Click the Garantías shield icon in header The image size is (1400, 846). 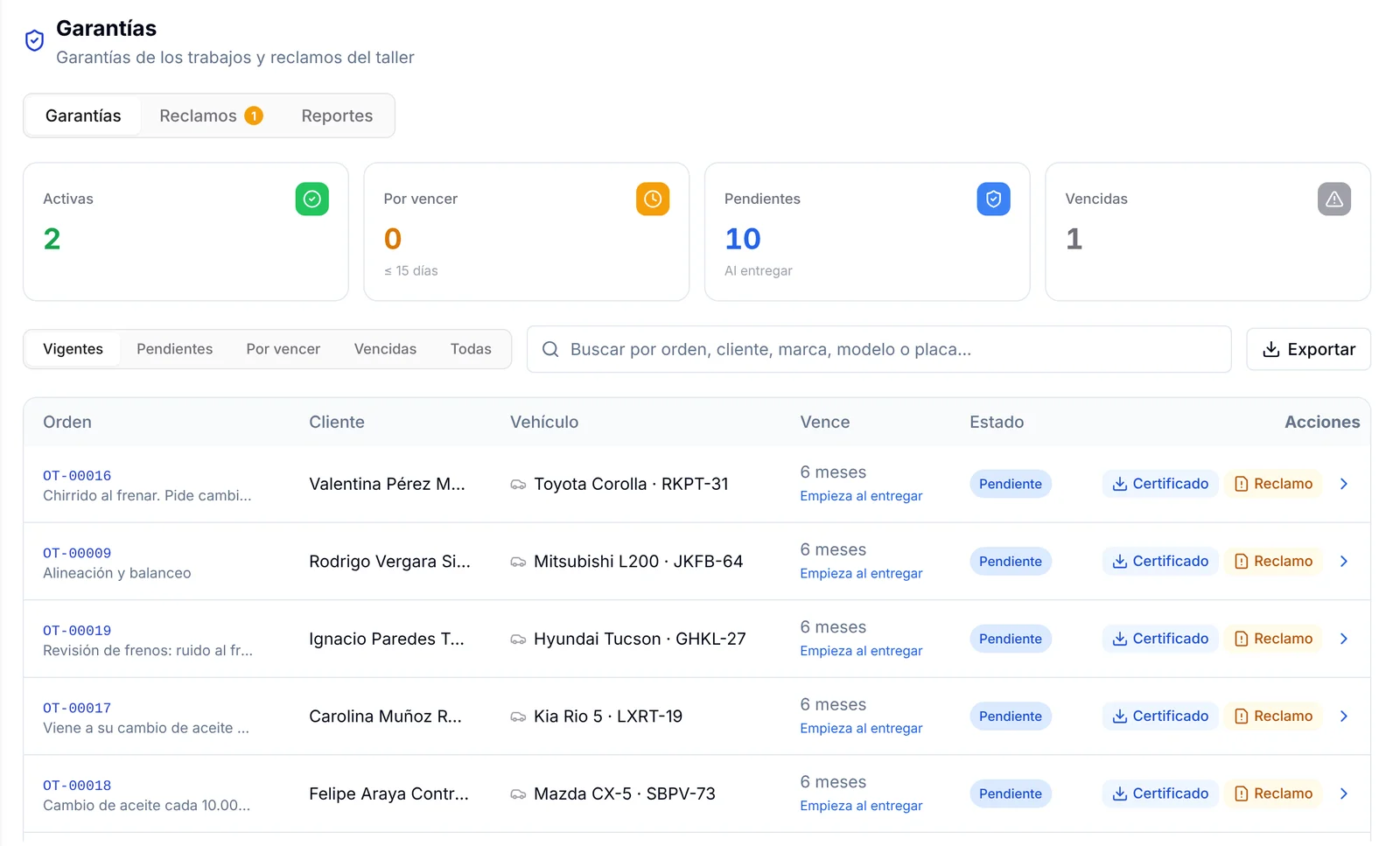34,40
